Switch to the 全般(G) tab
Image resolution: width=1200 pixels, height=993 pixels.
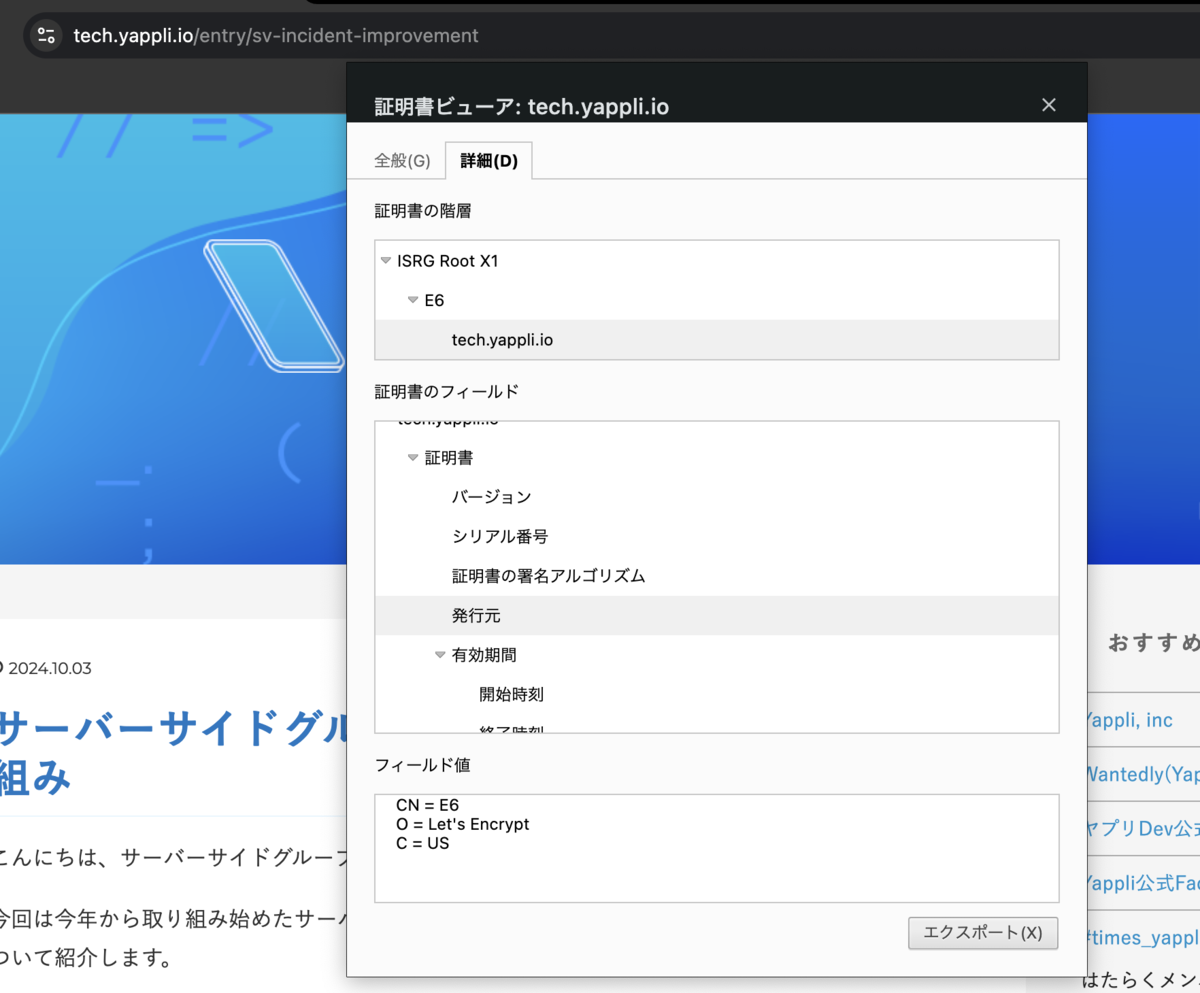403,160
